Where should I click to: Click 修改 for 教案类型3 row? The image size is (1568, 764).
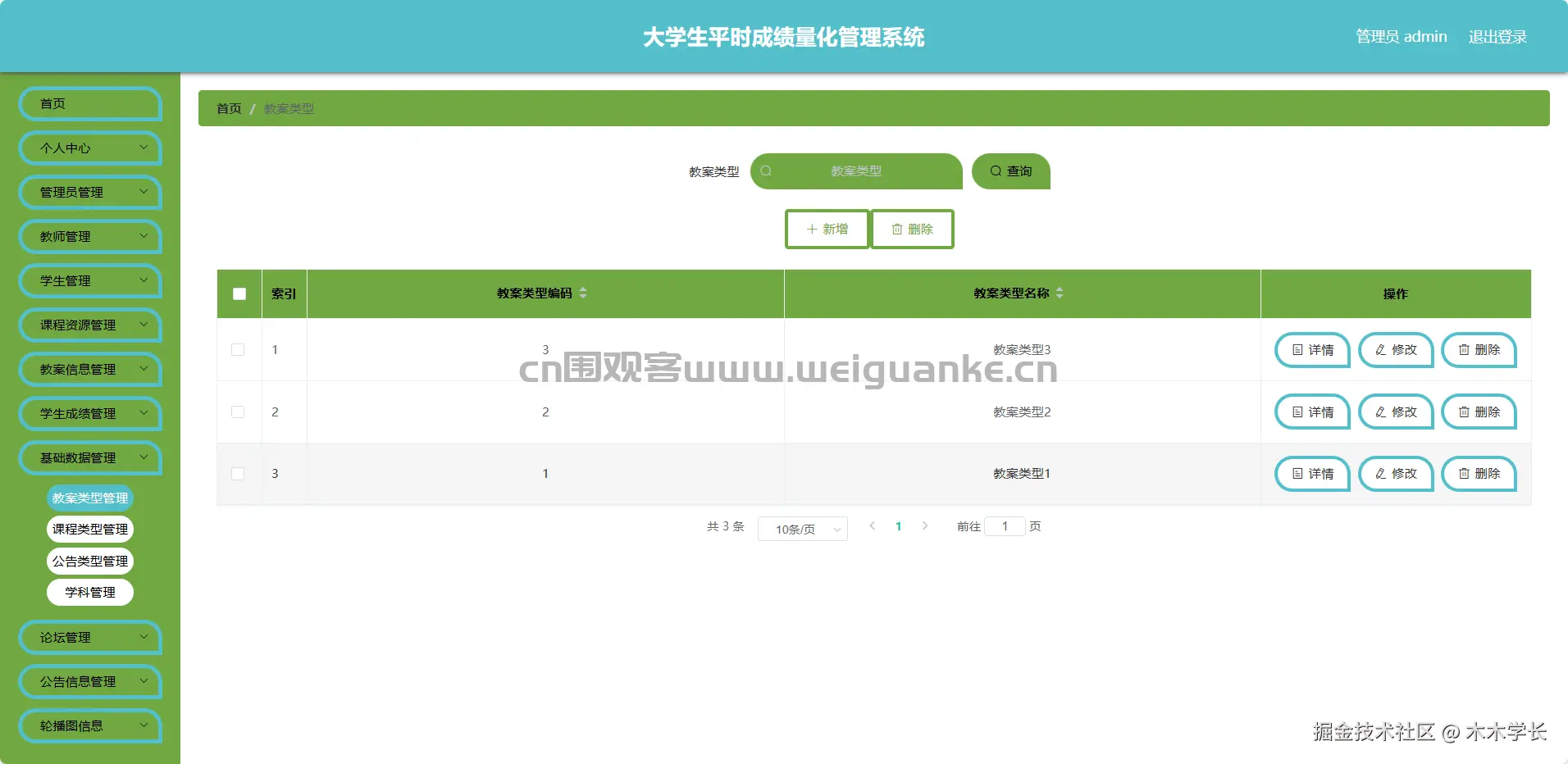1396,350
